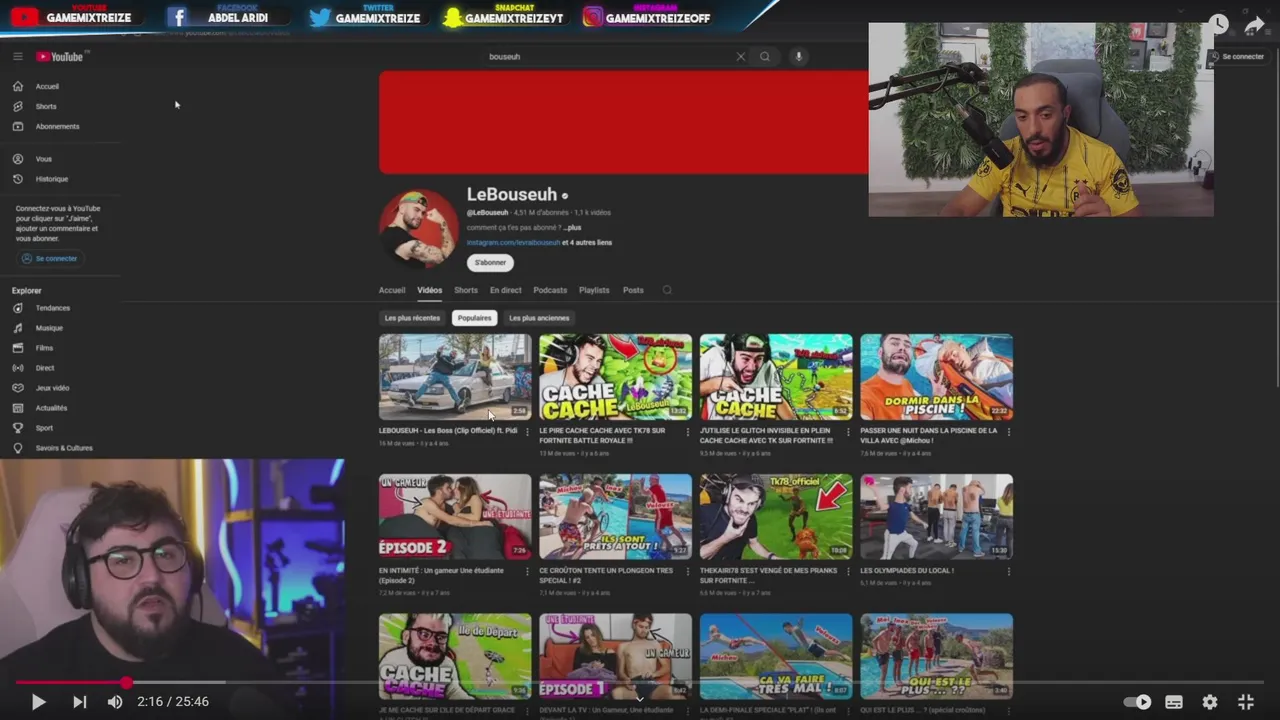The image size is (1280, 720).
Task: Click the sidebar Se connecter button
Action: (50, 258)
